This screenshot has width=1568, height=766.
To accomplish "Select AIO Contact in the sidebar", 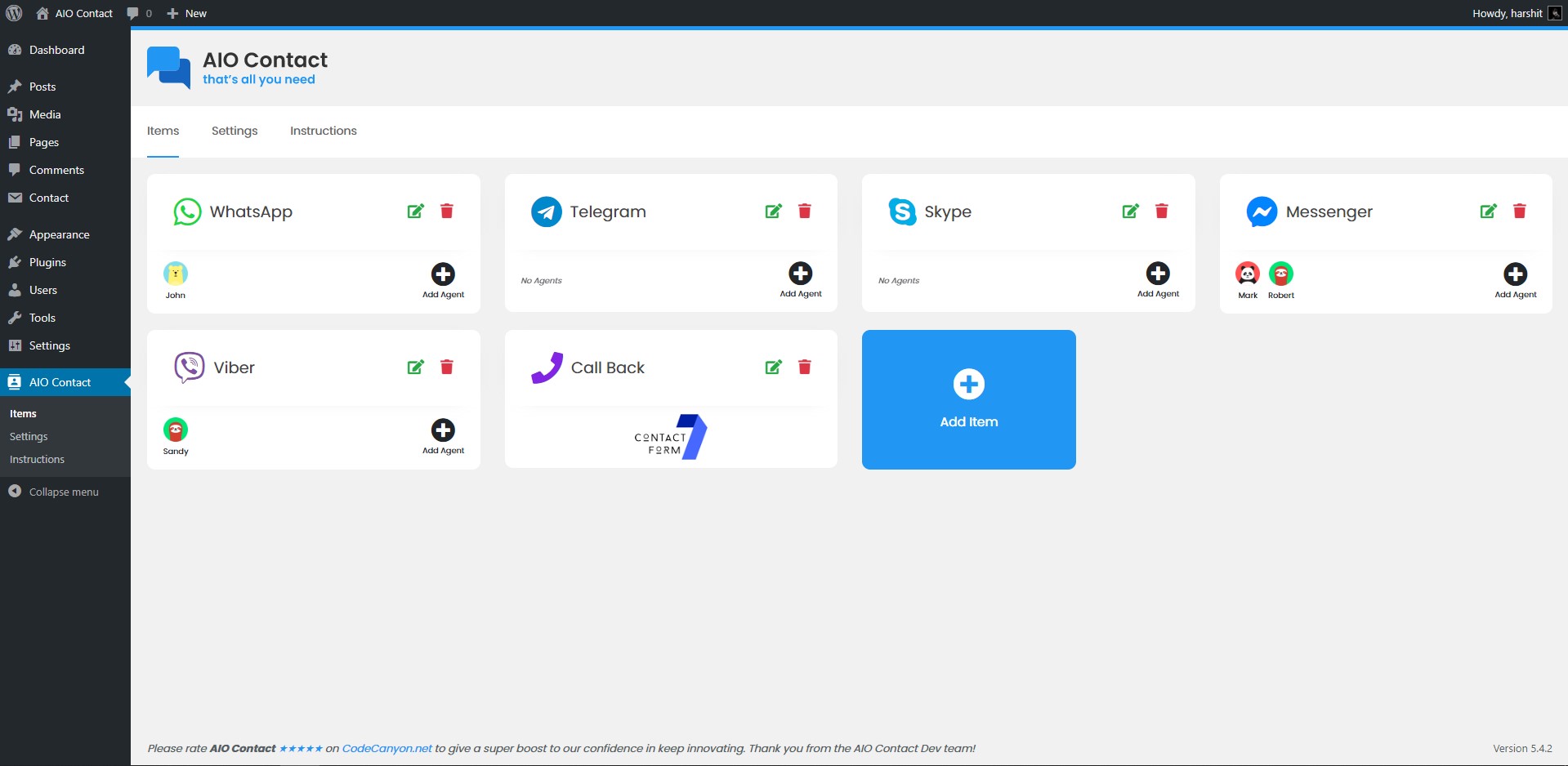I will click(x=65, y=382).
